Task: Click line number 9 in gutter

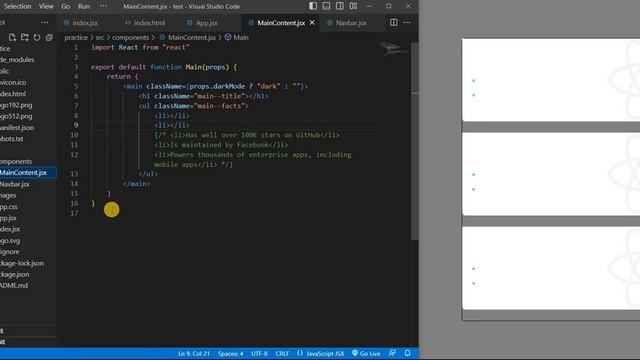Action: tap(76, 125)
